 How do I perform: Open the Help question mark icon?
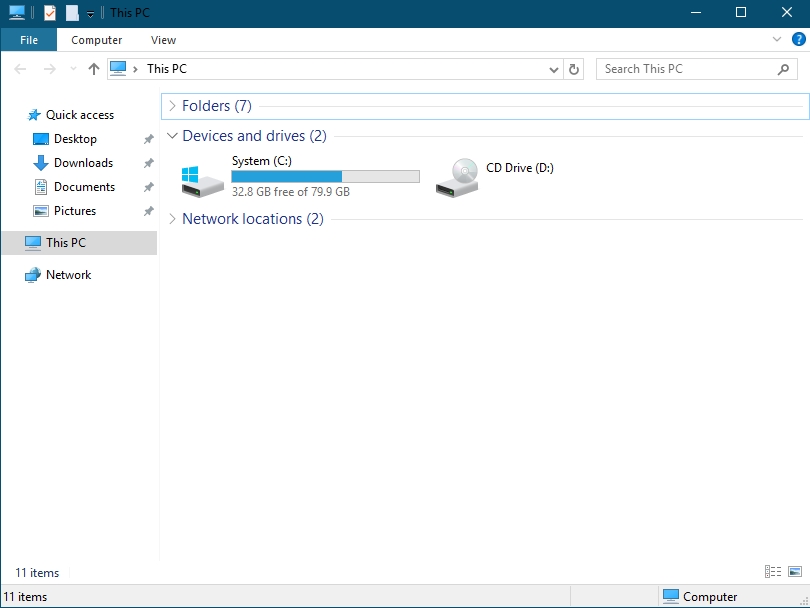click(x=798, y=39)
